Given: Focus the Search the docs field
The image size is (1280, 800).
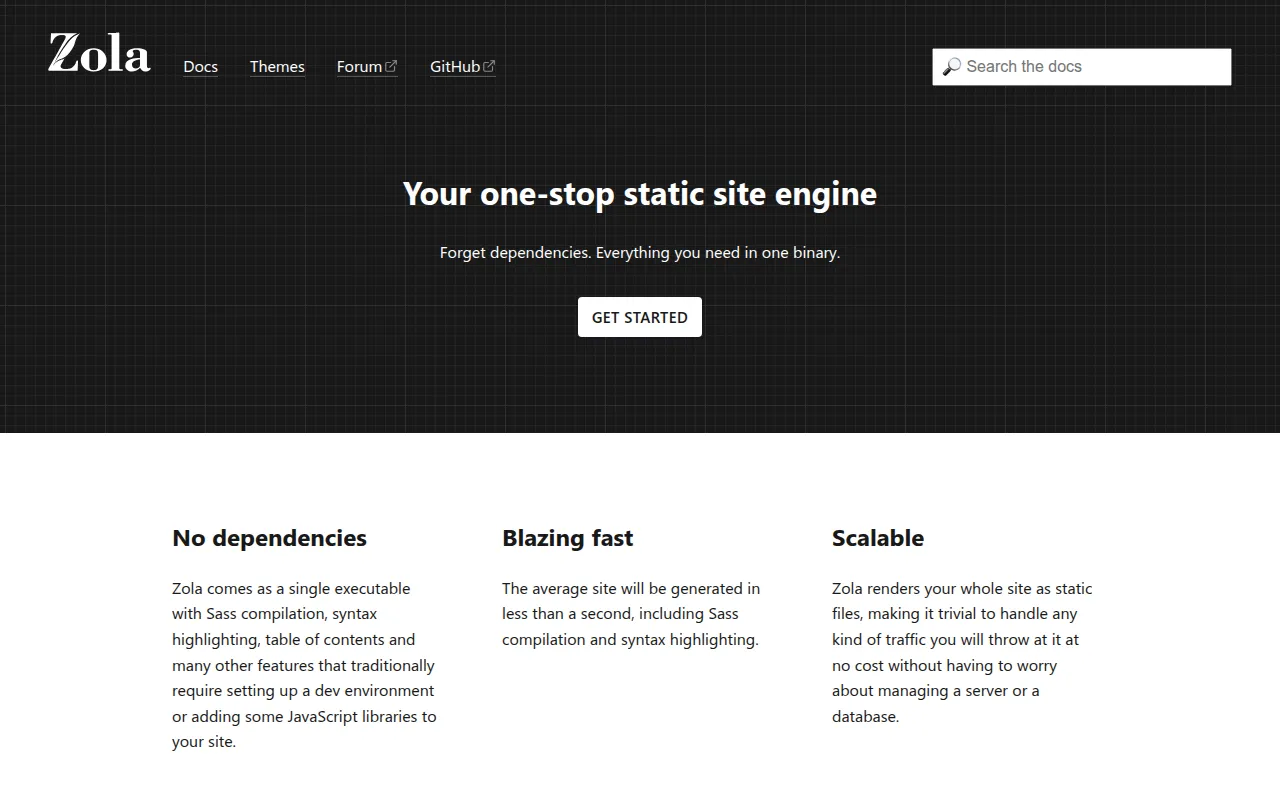Looking at the screenshot, I should coord(1082,67).
